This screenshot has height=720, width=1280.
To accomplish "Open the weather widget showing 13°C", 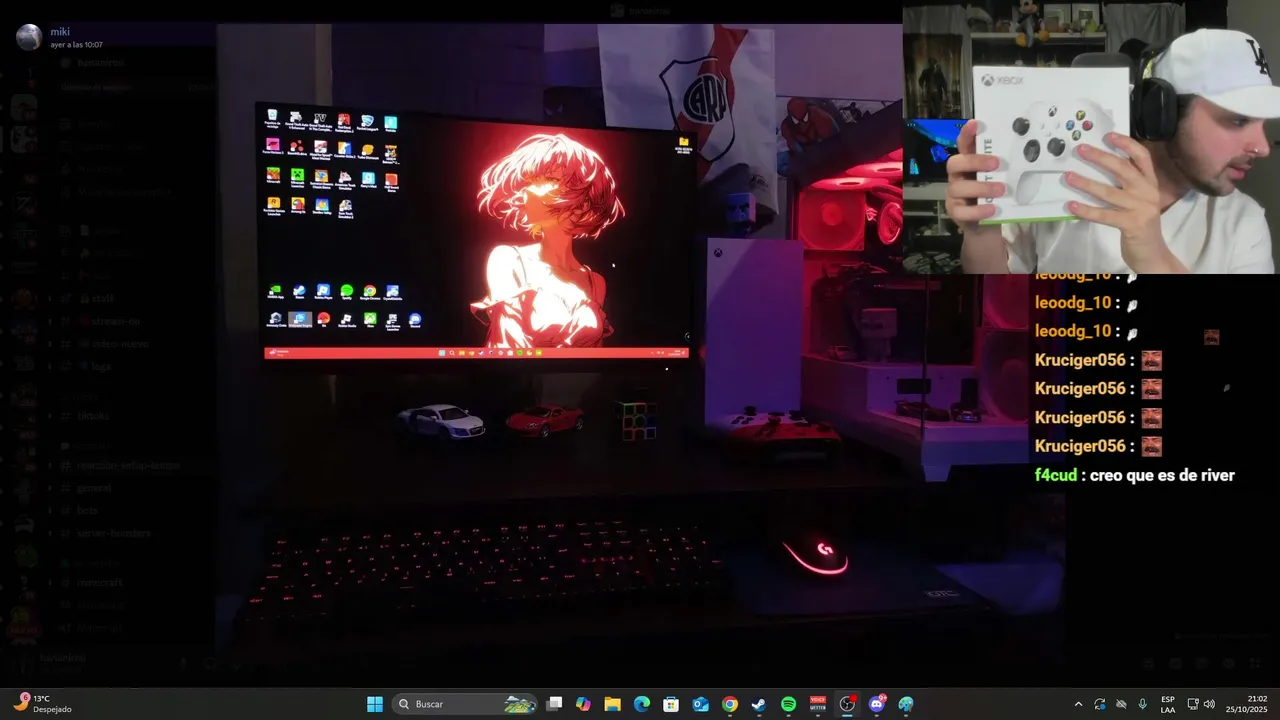I will coord(42,704).
